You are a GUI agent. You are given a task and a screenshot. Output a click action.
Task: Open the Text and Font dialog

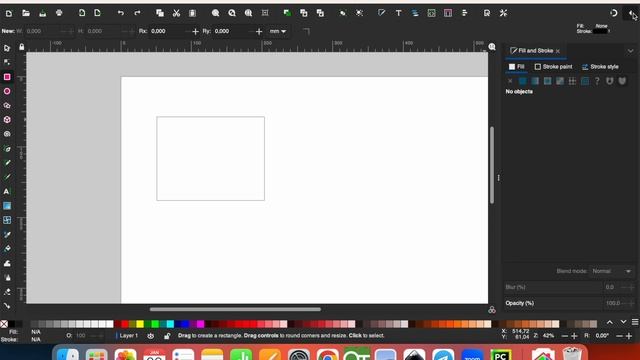click(398, 13)
